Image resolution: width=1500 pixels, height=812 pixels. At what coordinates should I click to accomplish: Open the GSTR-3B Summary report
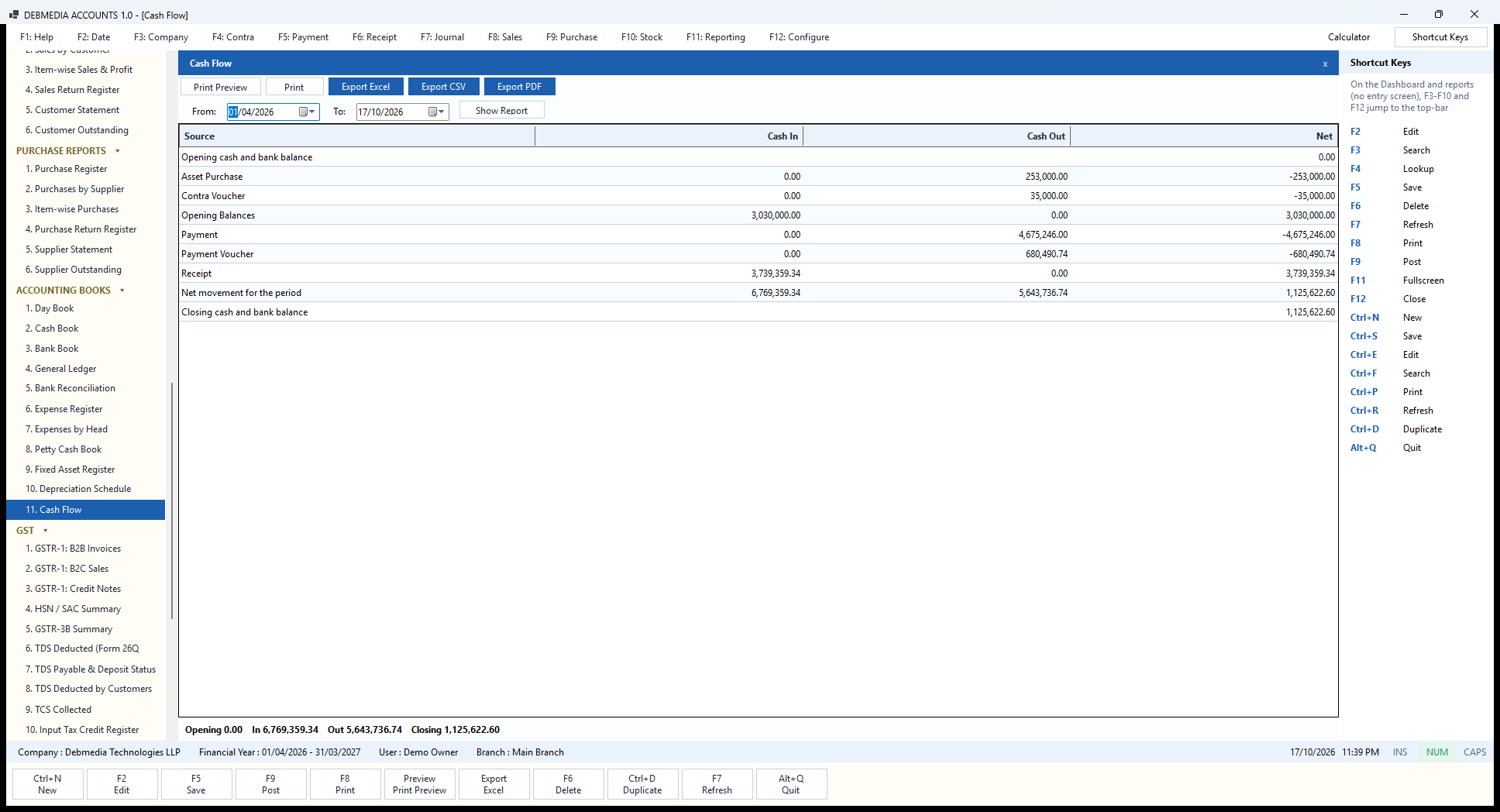click(x=69, y=629)
